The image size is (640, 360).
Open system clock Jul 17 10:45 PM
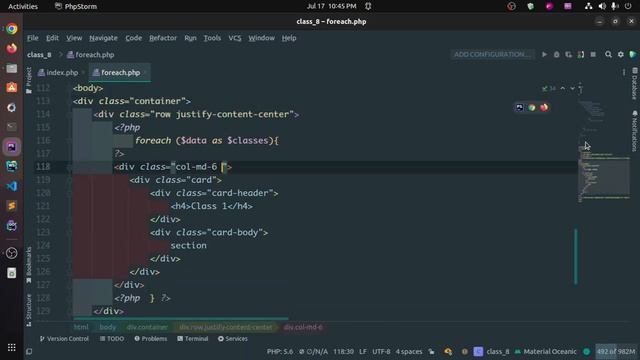331,6
